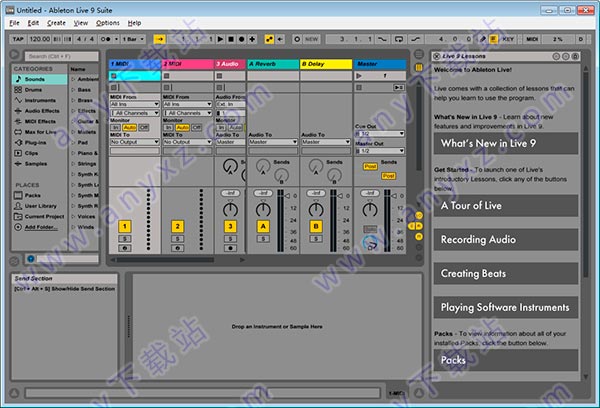Open MIDI From dropdown on track 1
The height and width of the screenshot is (408, 600).
click(x=135, y=104)
